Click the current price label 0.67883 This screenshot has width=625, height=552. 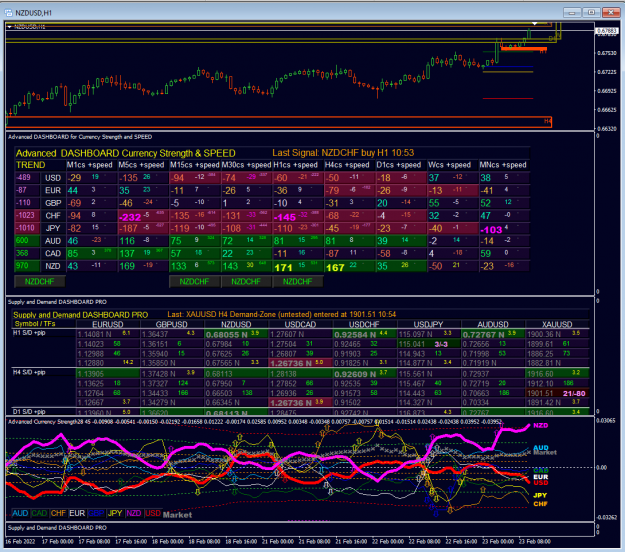click(607, 31)
